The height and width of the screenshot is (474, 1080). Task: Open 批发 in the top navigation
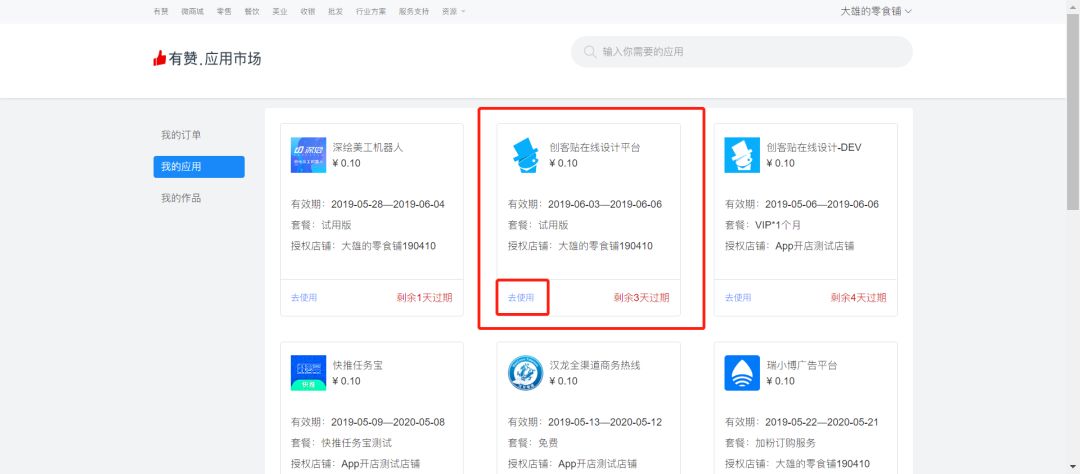335,11
